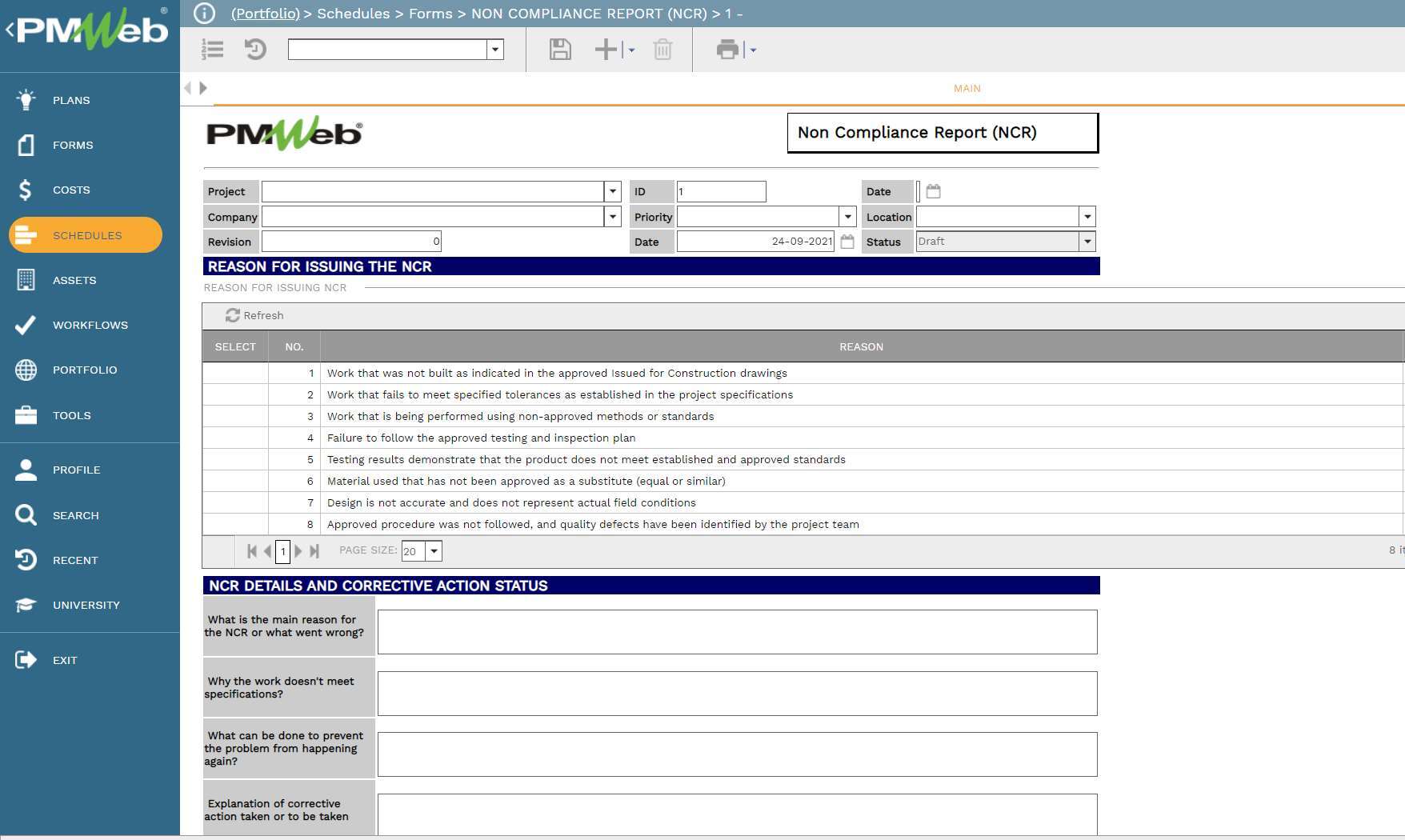Expand the Project dropdown
Image resolution: width=1405 pixels, height=840 pixels.
(x=613, y=191)
